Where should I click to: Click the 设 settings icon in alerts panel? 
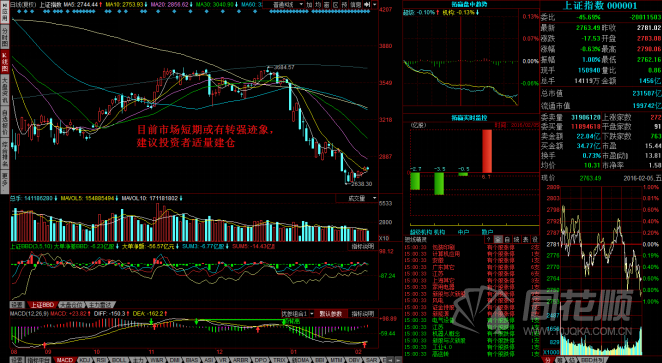535,239
